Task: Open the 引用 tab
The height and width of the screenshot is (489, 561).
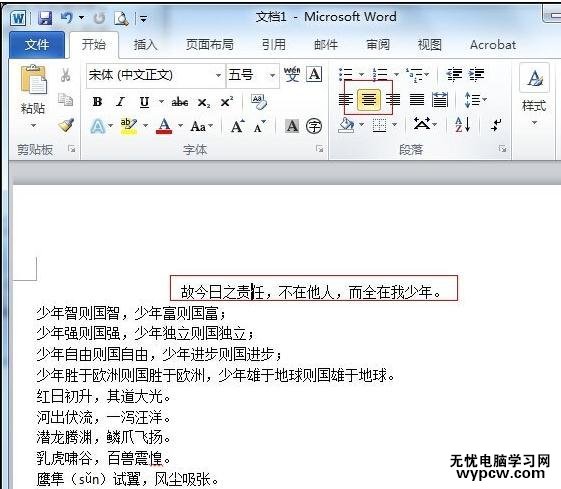Action: tap(274, 45)
